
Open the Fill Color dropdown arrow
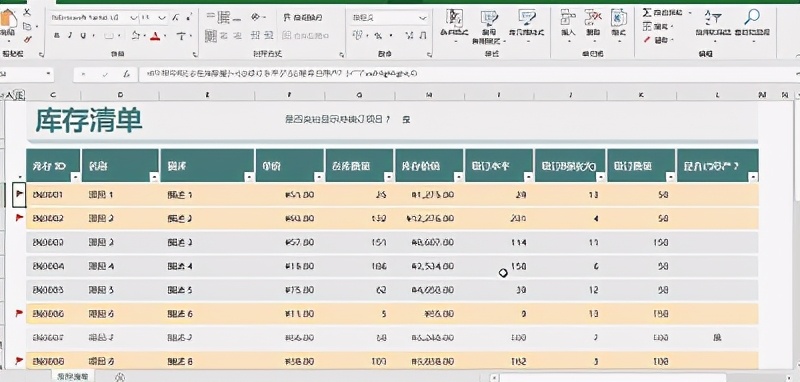click(145, 36)
